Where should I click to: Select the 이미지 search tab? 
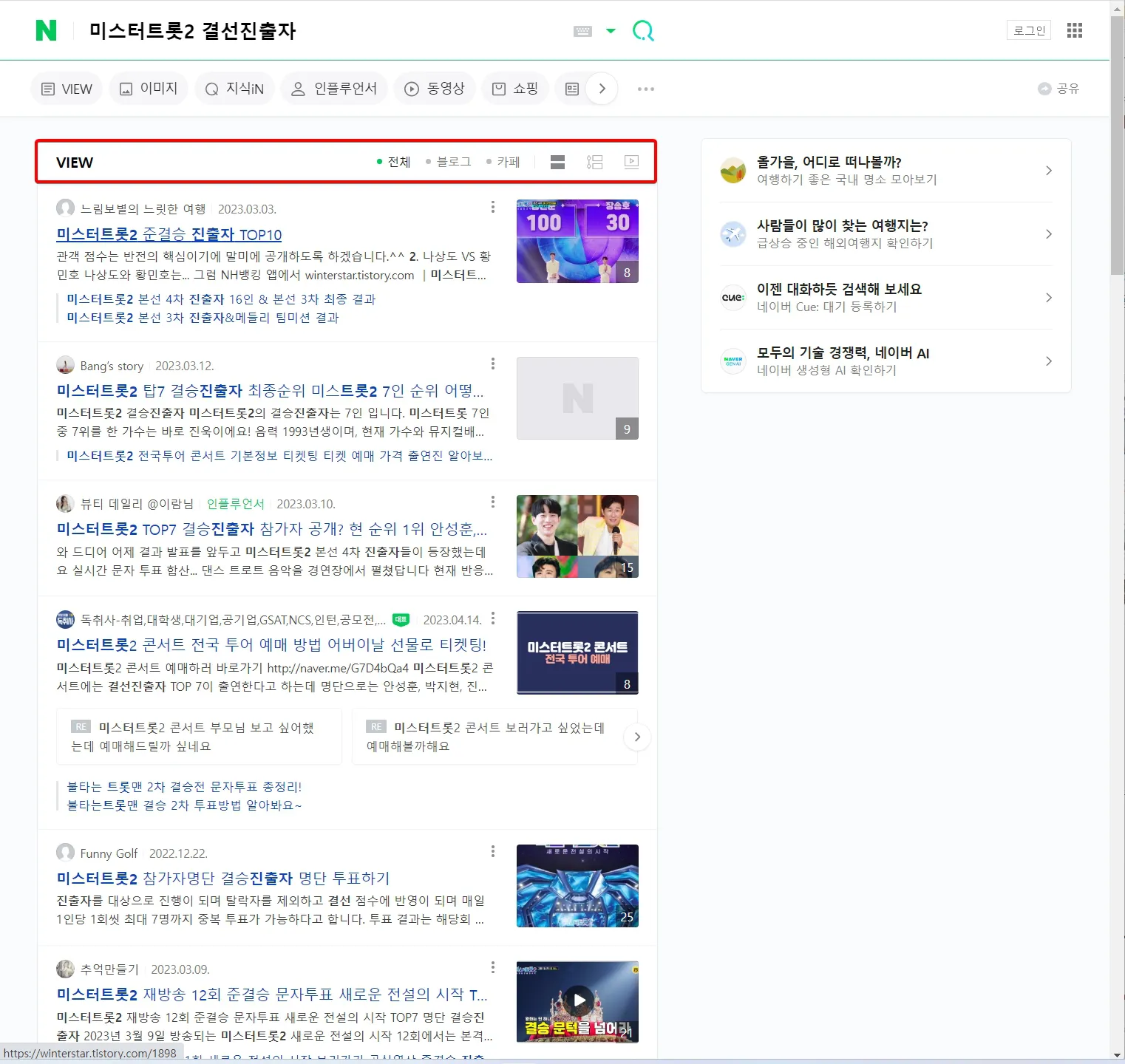point(149,89)
